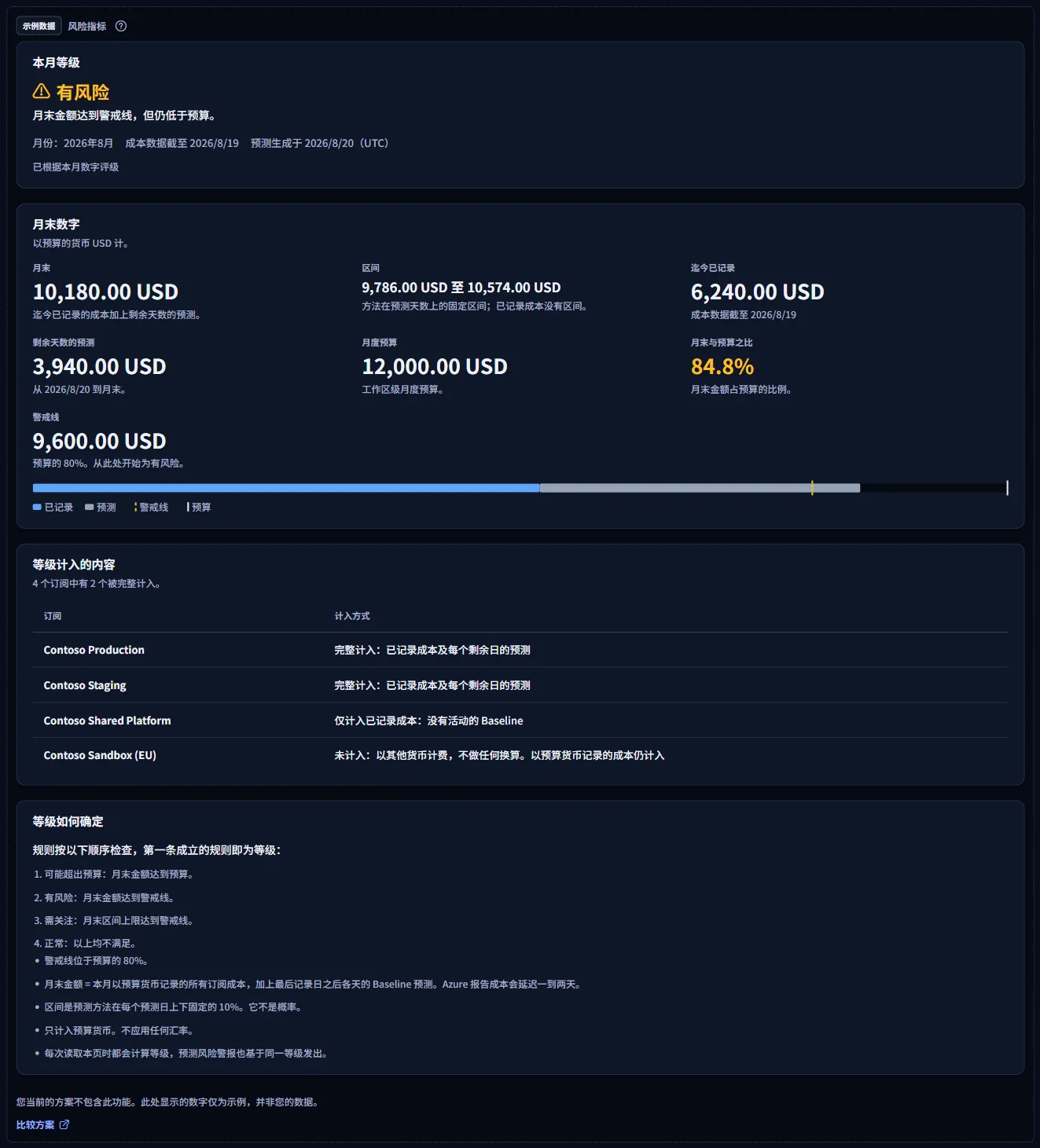Click the blue recorded segment of the progress bar
The image size is (1040, 1148).
point(286,488)
